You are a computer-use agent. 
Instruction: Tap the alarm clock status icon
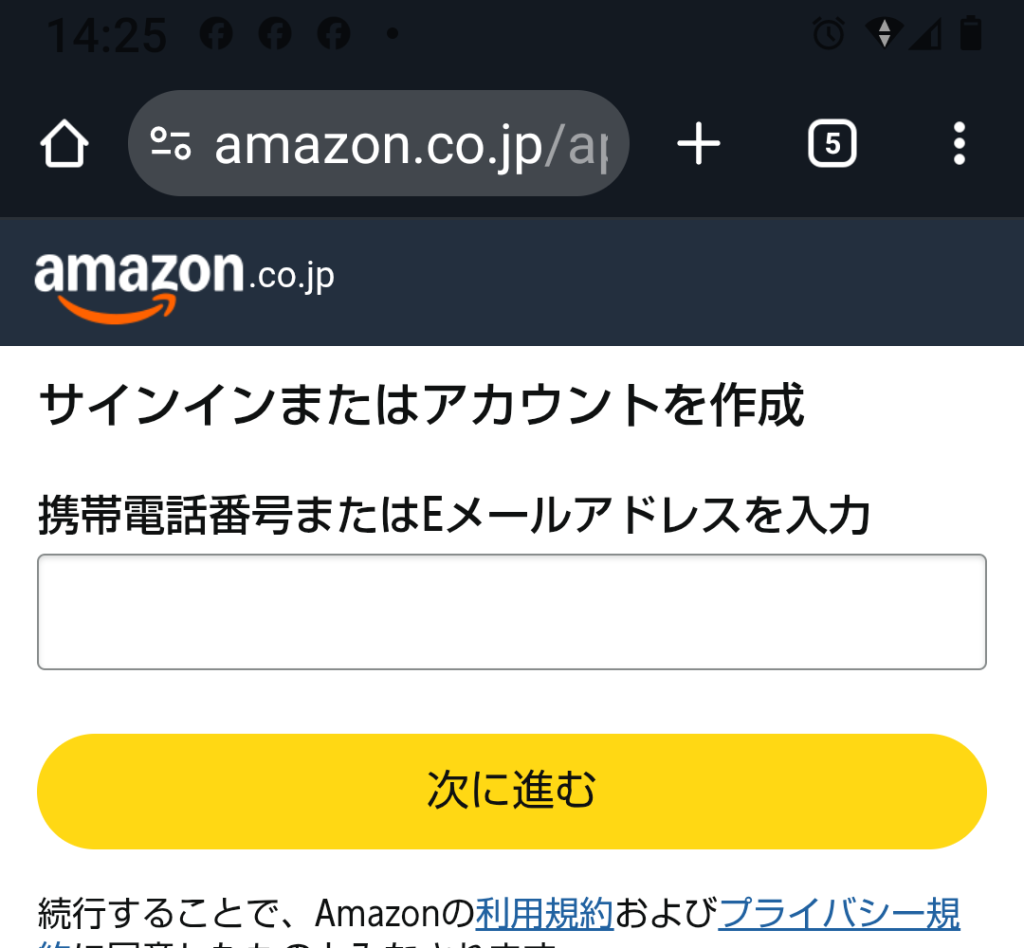pyautogui.click(x=829, y=33)
